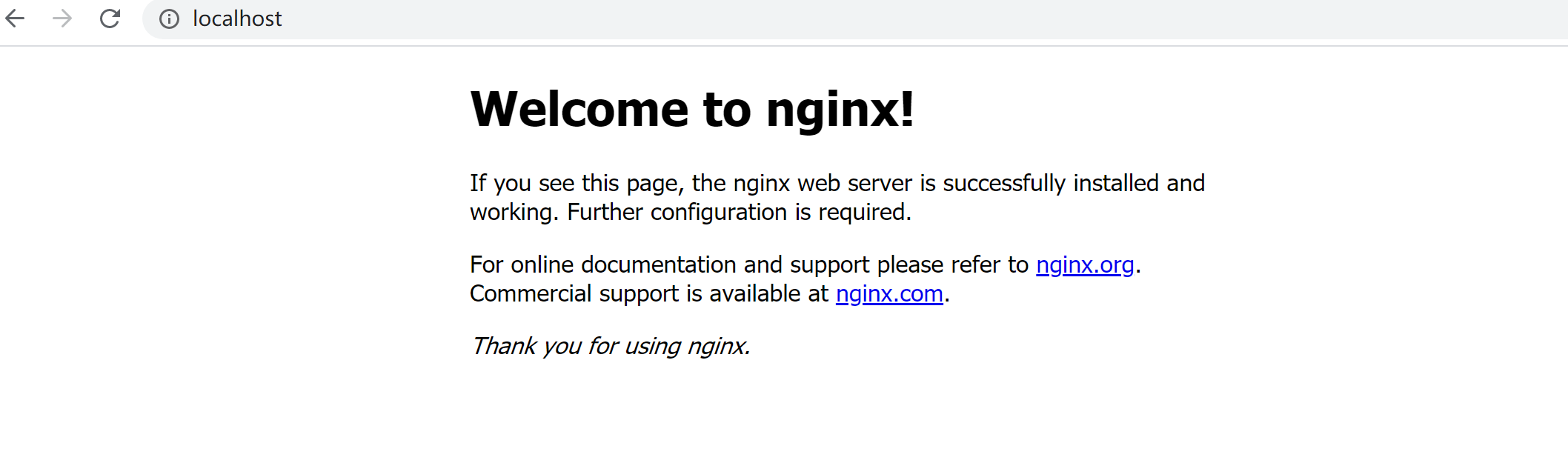Click the "localhost" URL text
The width and height of the screenshot is (1568, 463).
point(237,19)
